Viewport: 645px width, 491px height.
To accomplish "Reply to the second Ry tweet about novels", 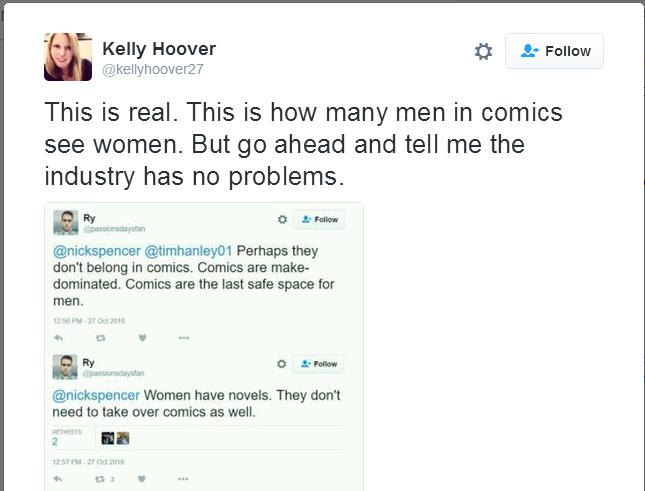I will (59, 479).
